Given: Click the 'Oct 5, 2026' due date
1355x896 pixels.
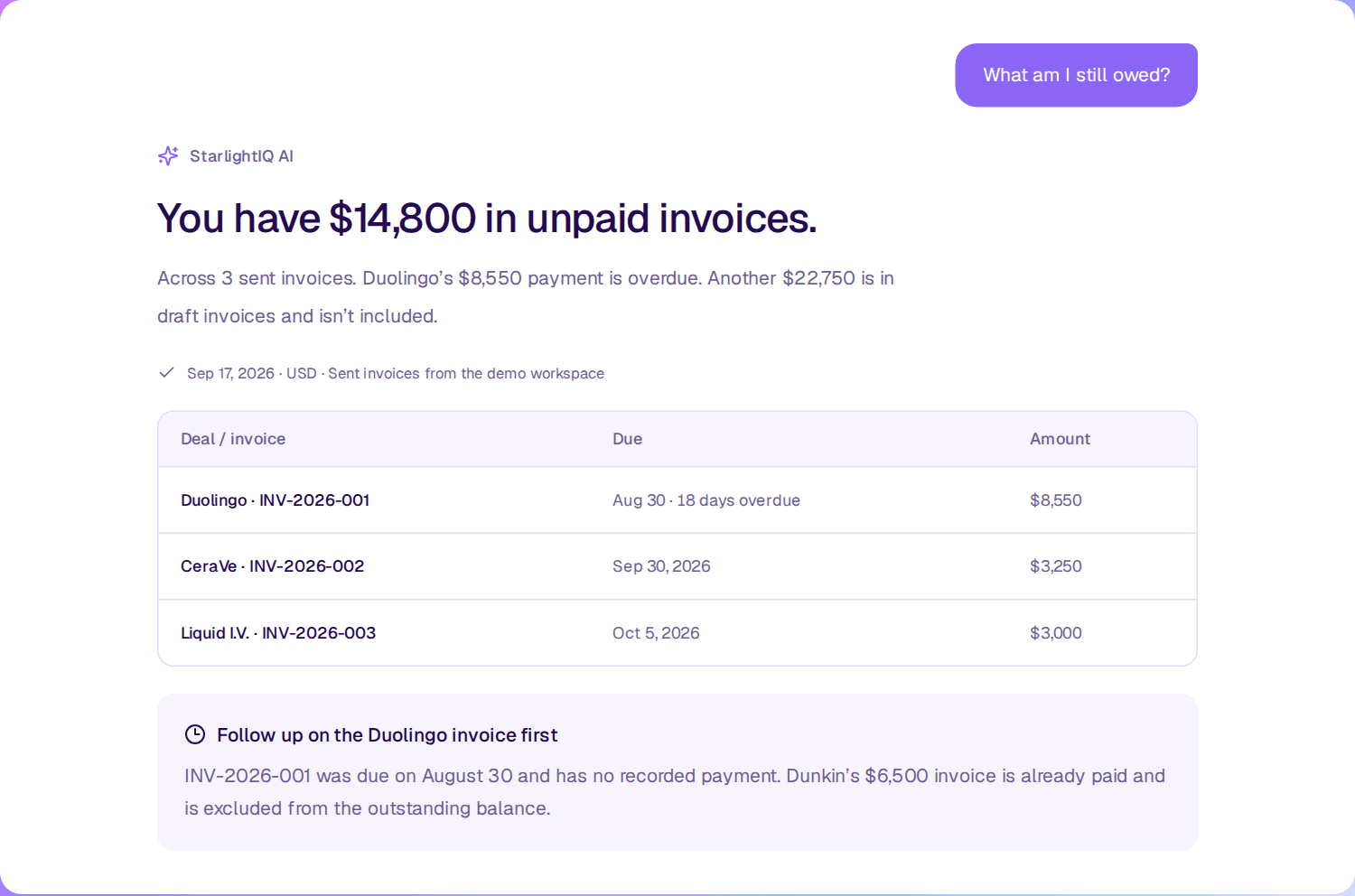Looking at the screenshot, I should pos(656,633).
